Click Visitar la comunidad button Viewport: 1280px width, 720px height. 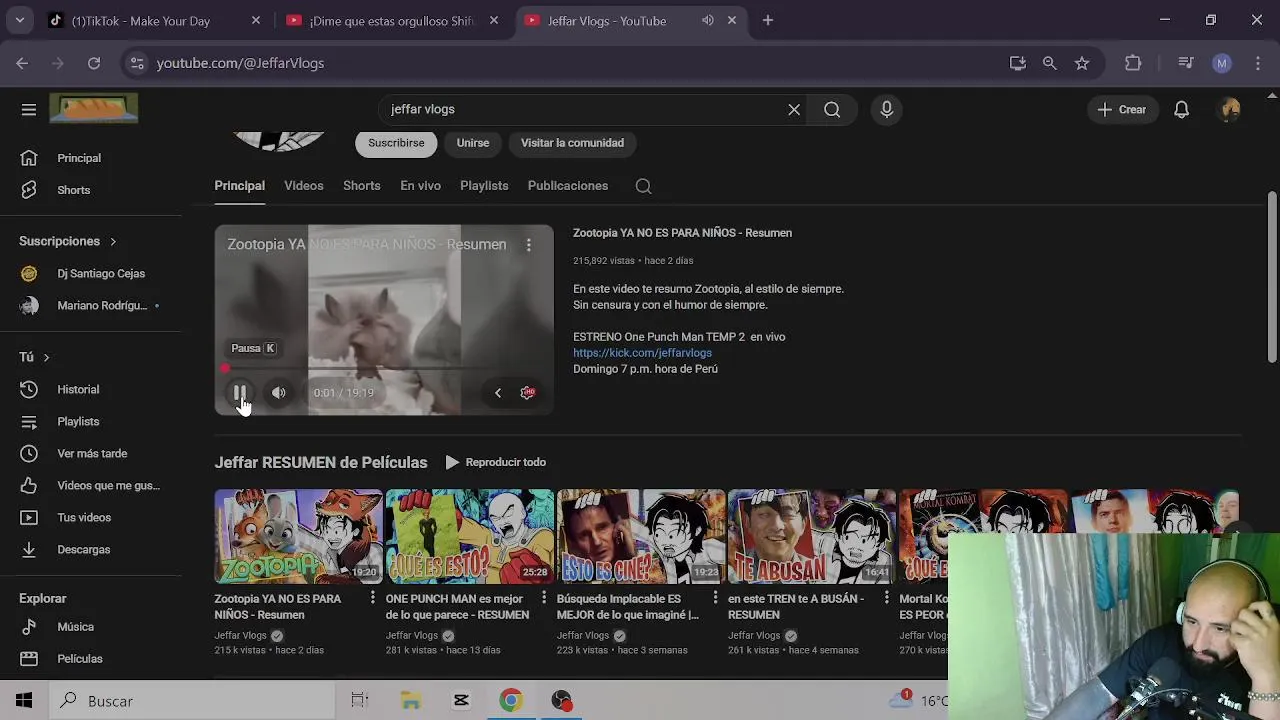[572, 143]
